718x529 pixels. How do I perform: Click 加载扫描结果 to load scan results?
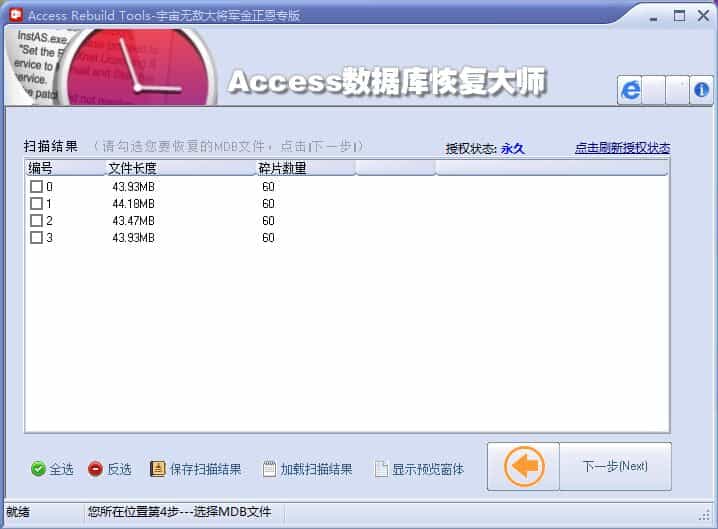click(308, 469)
